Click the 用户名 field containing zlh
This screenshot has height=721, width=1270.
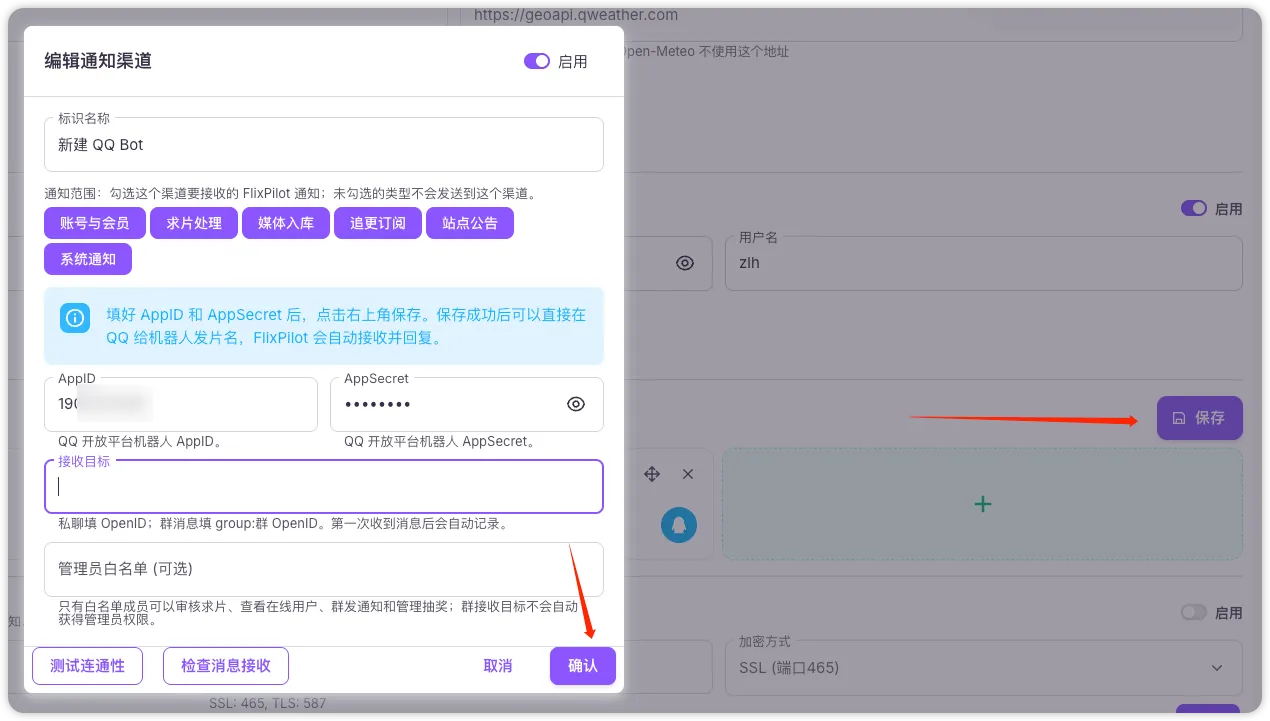tap(984, 263)
